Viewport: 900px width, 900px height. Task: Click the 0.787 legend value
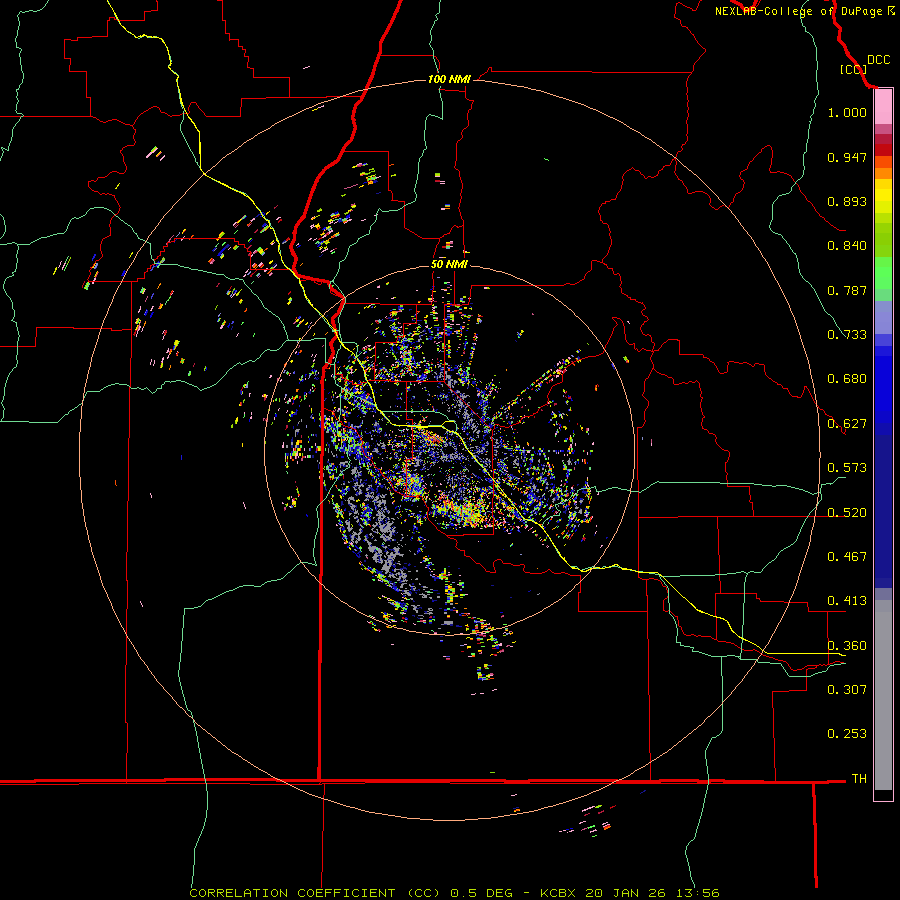(x=847, y=290)
